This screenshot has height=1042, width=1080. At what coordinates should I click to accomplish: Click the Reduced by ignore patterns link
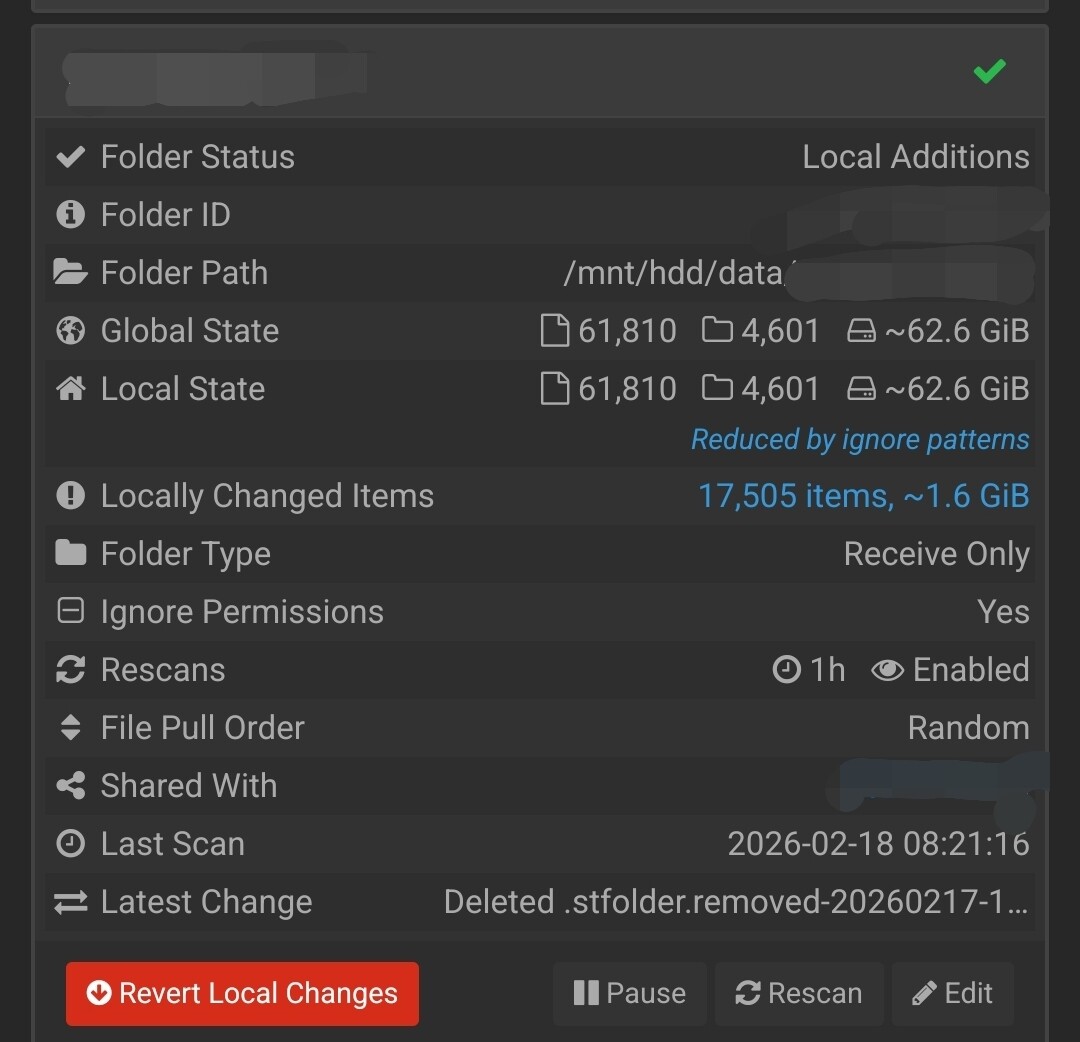tap(860, 440)
